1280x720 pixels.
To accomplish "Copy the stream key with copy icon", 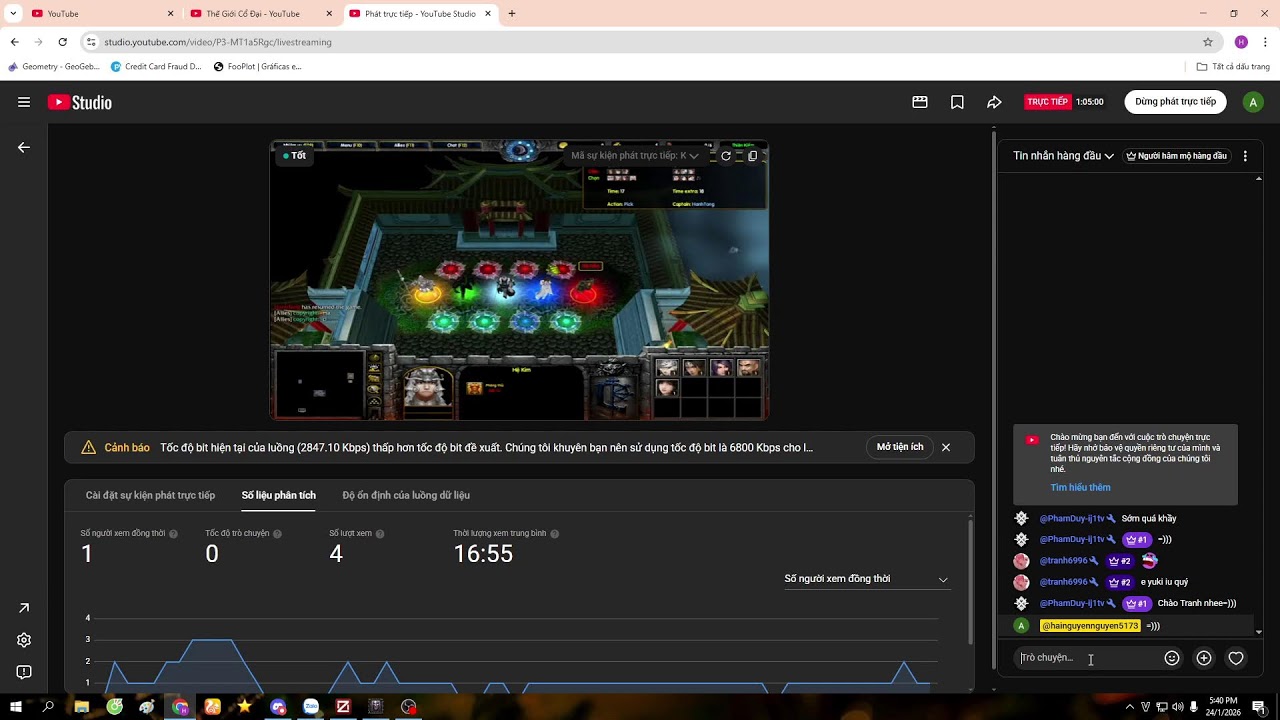I will 753,156.
